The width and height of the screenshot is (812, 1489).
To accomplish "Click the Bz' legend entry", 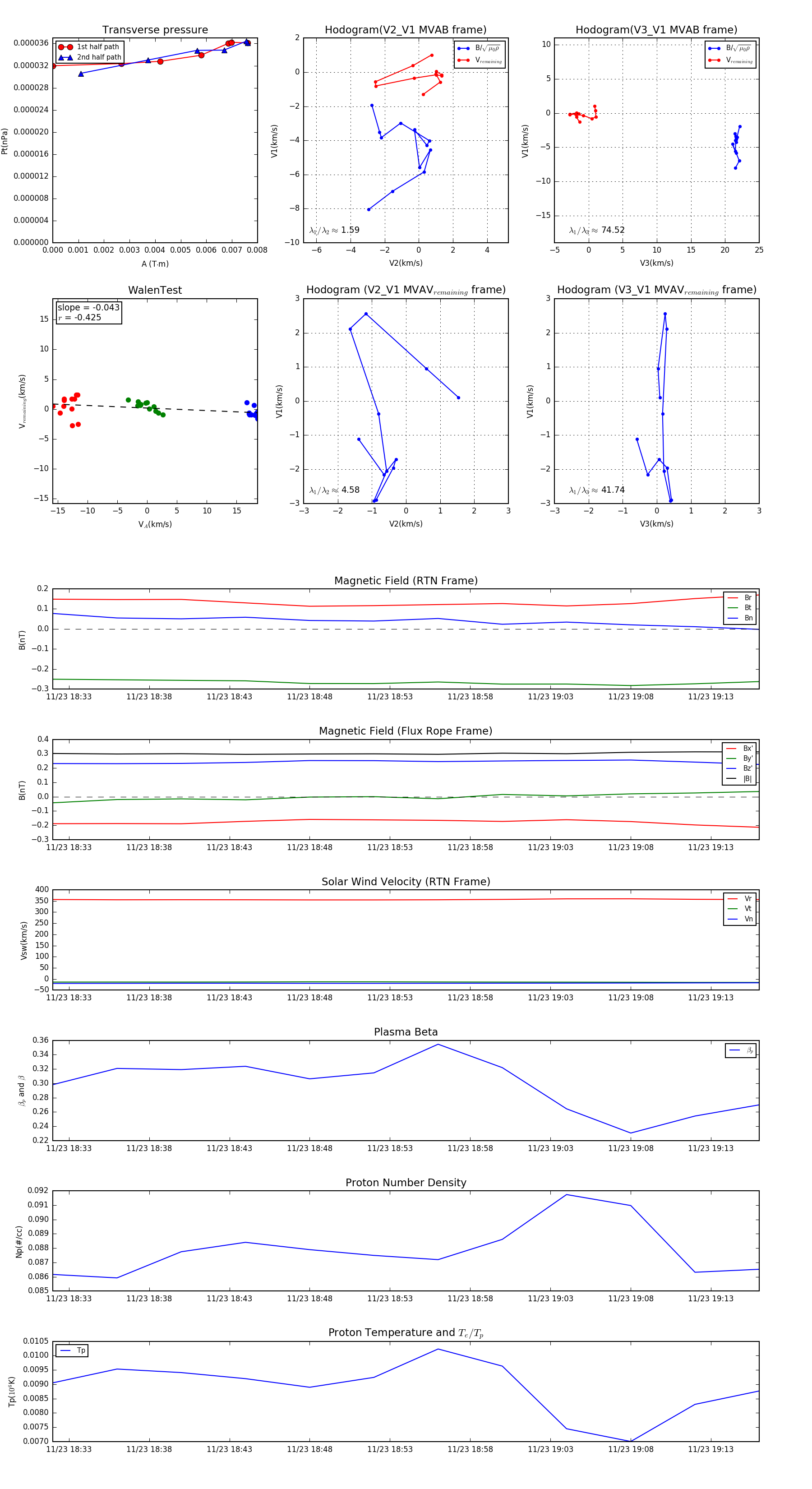I will (739, 769).
